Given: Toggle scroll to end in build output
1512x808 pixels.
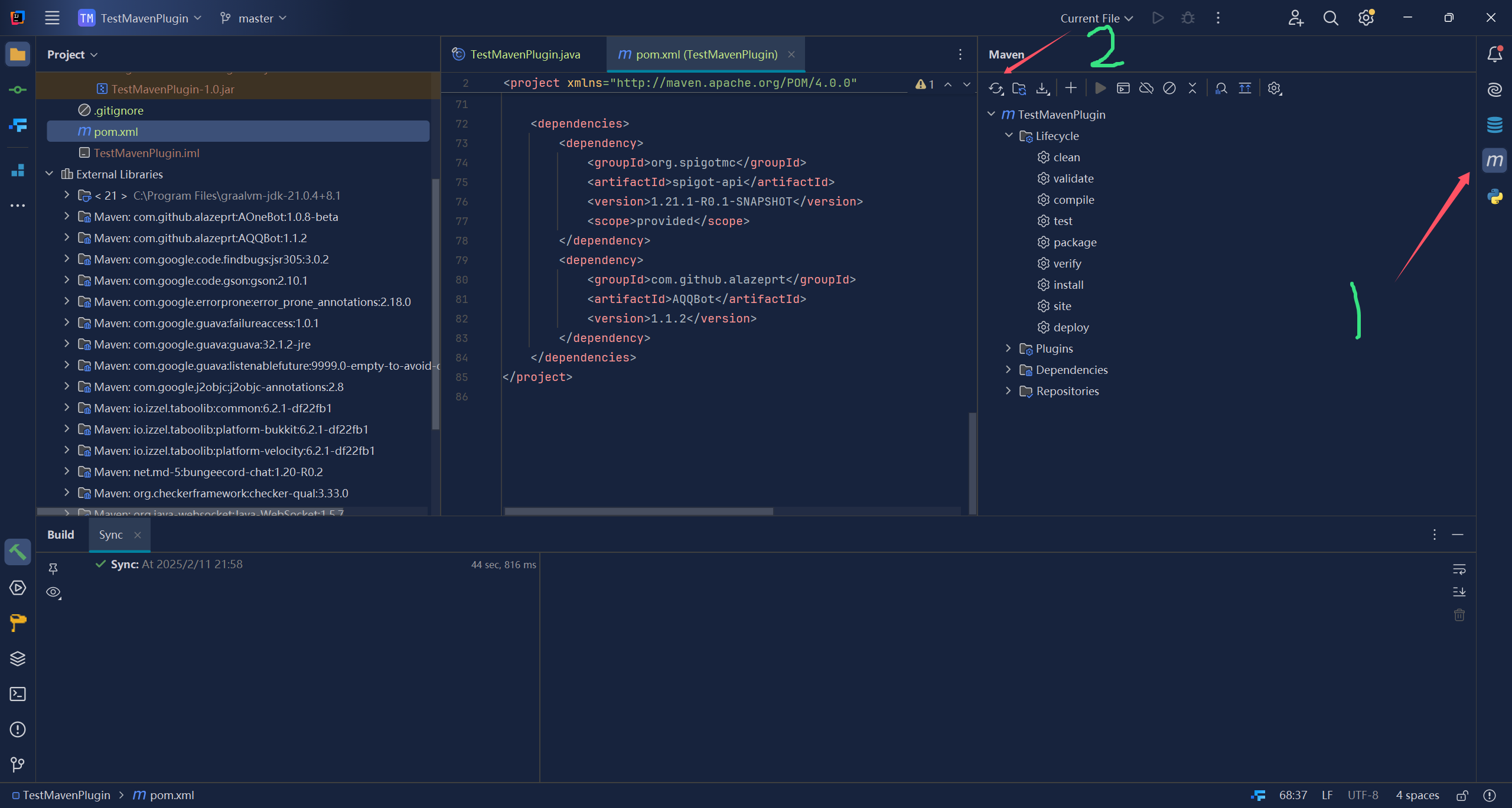Looking at the screenshot, I should (x=1459, y=592).
